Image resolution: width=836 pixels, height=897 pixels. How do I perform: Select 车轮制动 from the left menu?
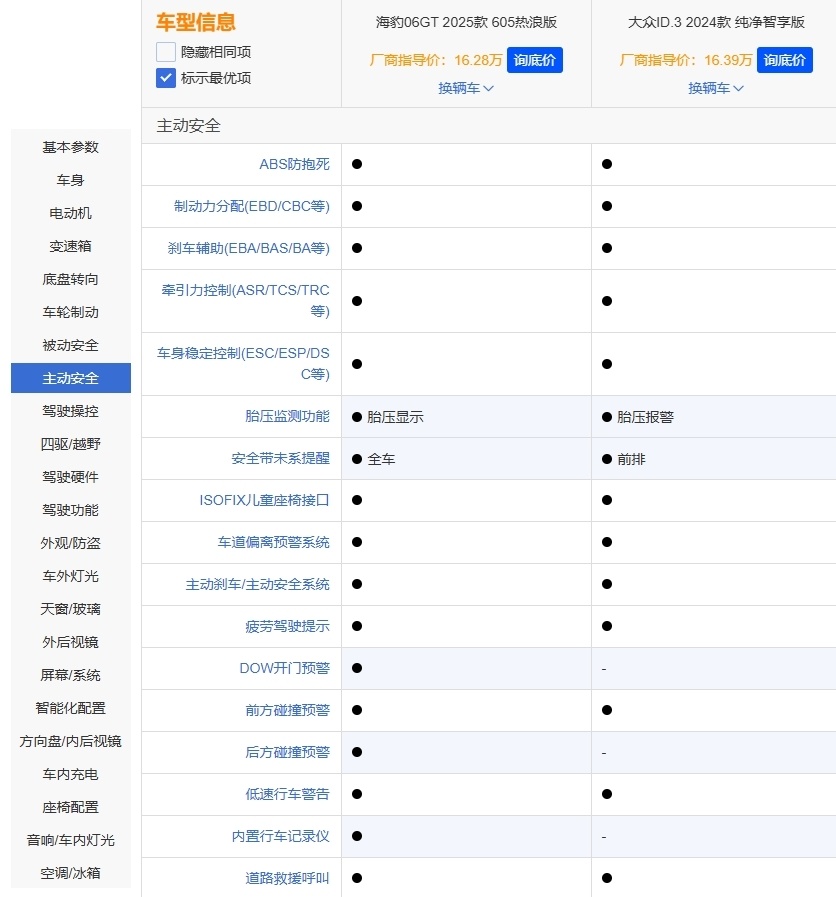point(70,312)
